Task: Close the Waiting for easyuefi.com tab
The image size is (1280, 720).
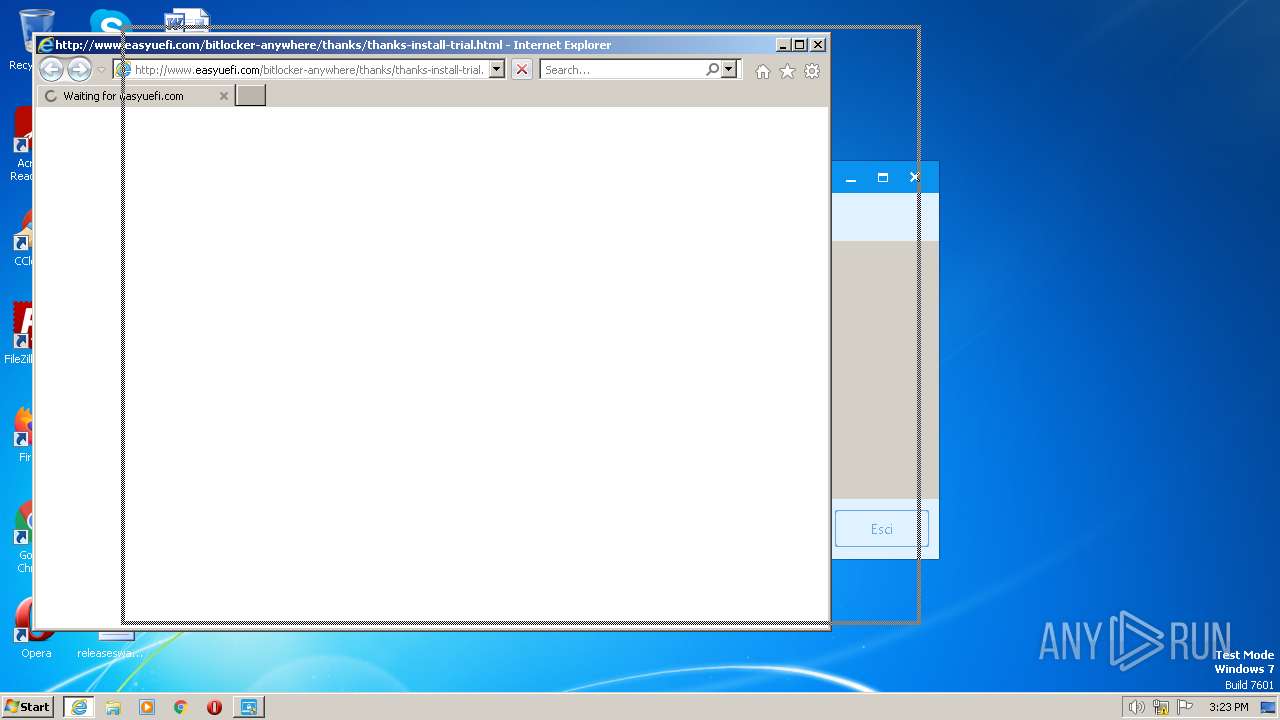Action: [x=223, y=96]
